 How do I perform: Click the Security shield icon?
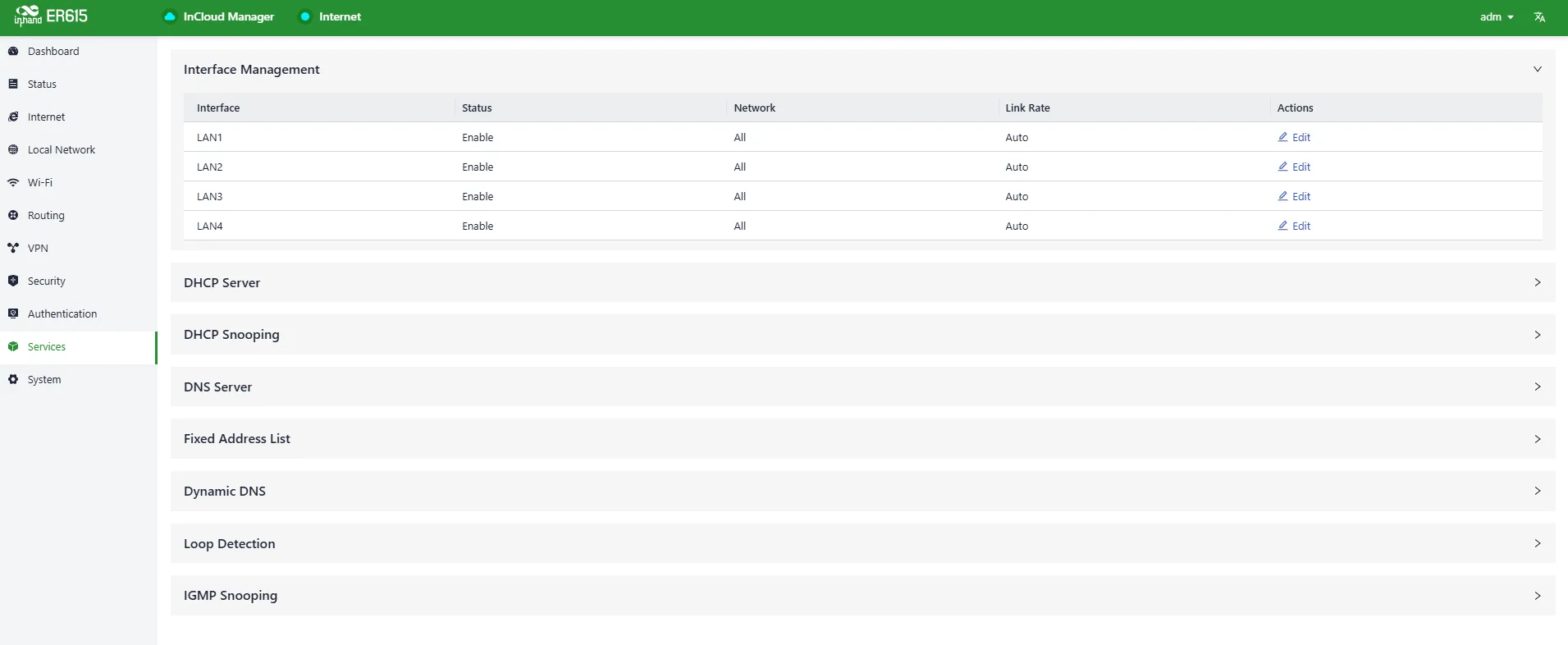(x=13, y=281)
